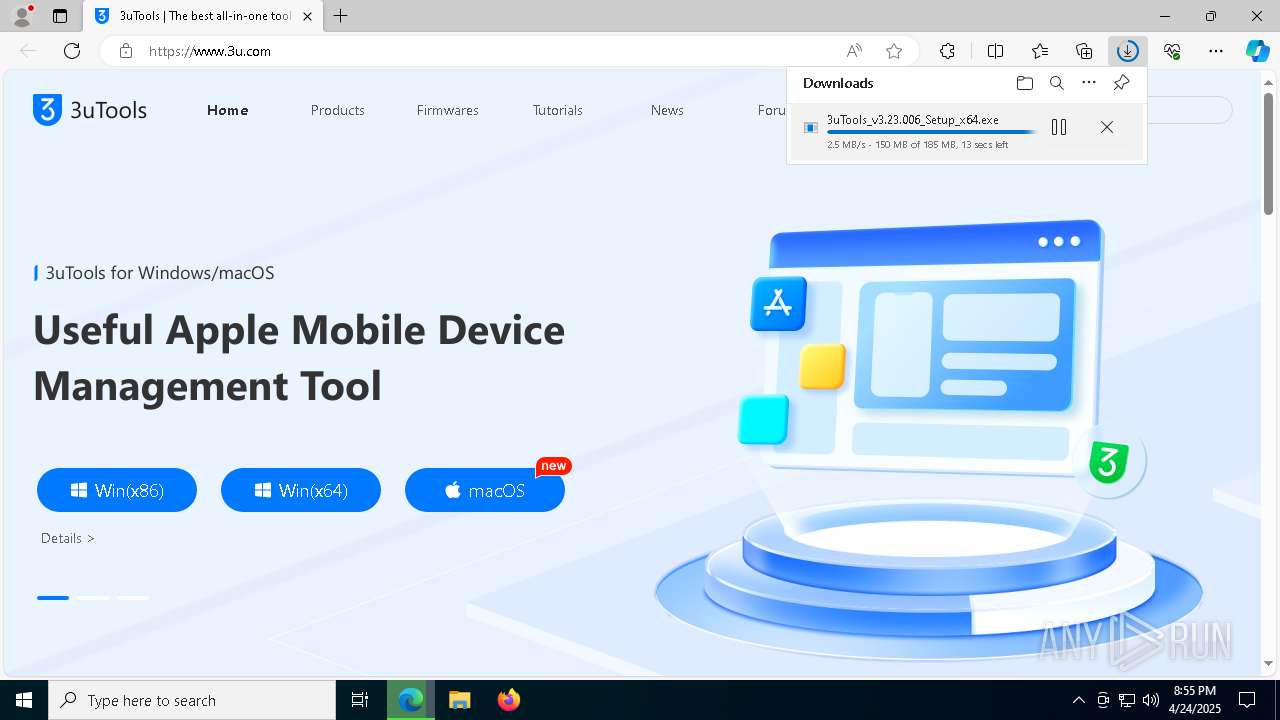Click the Downloads toolbar icon
Viewport: 1280px width, 720px height.
pos(1128,51)
